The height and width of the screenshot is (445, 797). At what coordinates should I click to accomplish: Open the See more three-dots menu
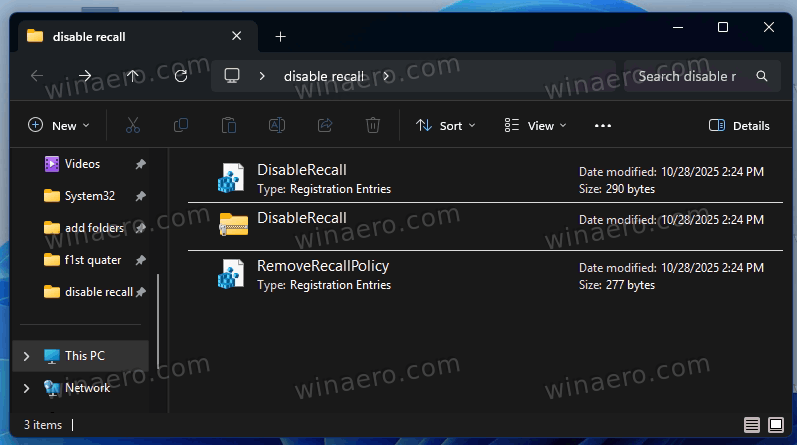(603, 126)
